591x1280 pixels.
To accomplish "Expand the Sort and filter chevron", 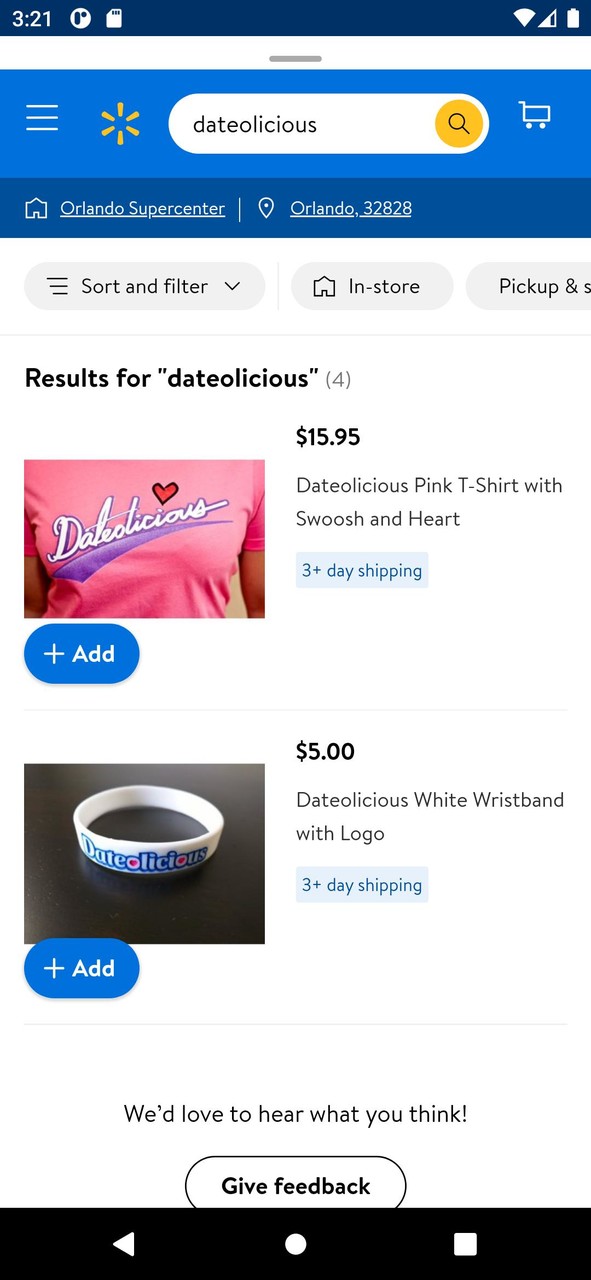I will (232, 286).
